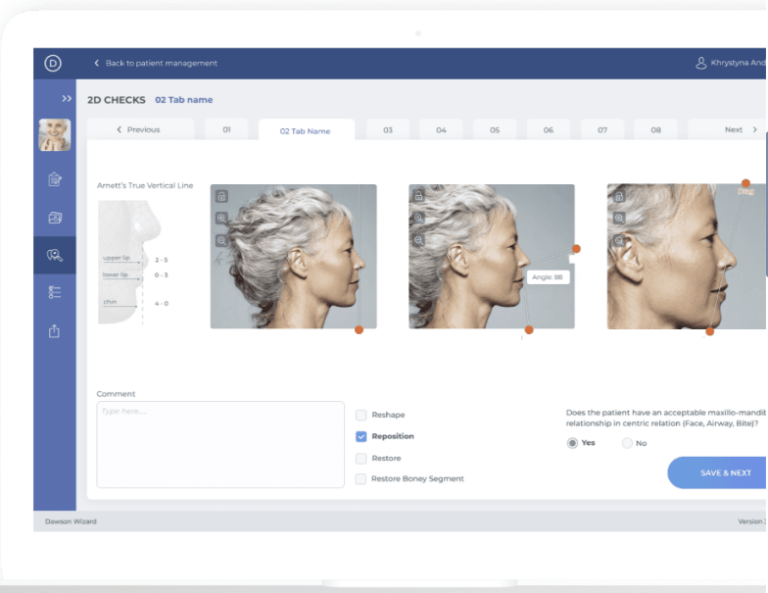Viewport: 768px width, 593px height.
Task: Open the clipboard notes sidebar icon
Action: [x=54, y=180]
